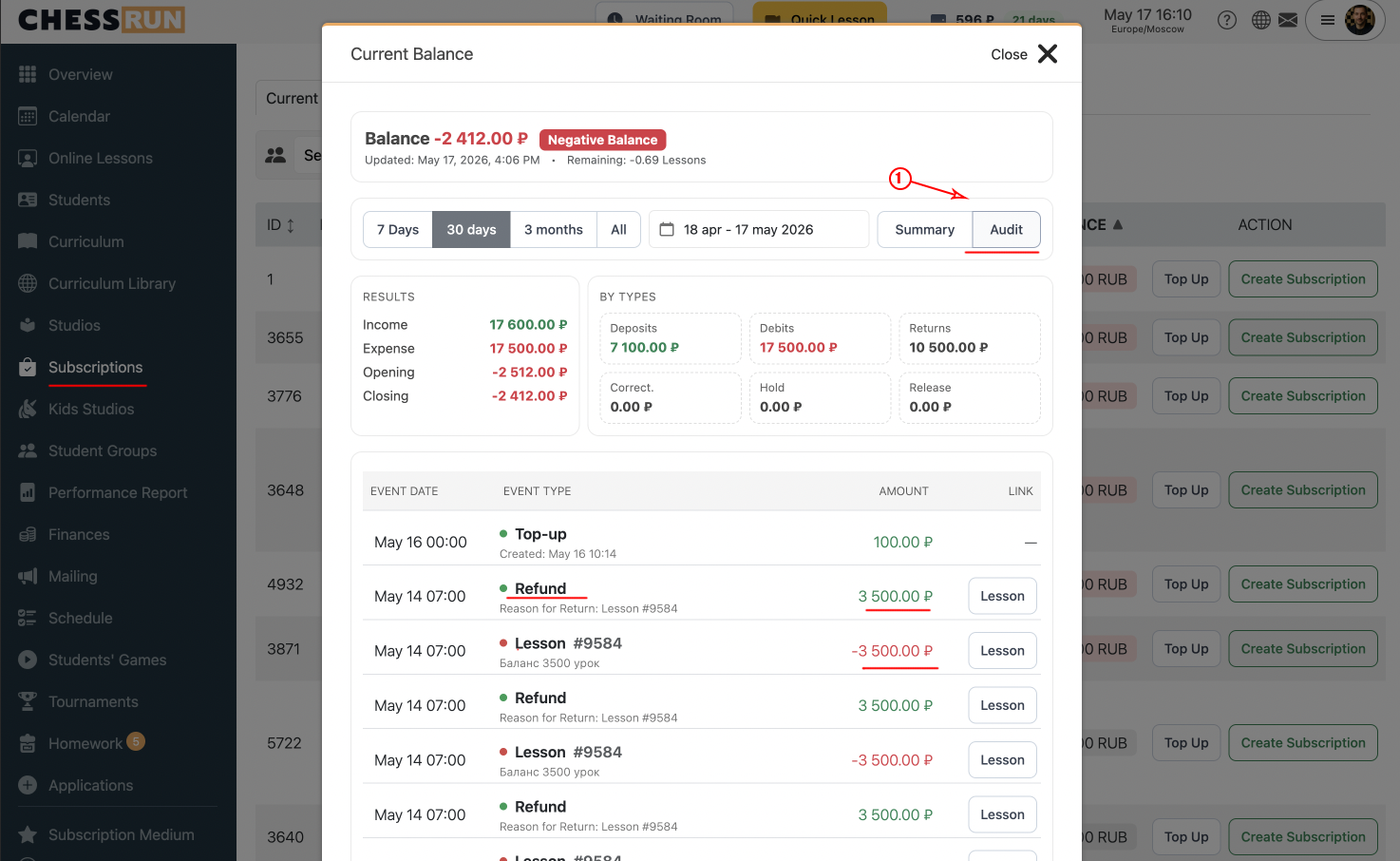Click the EVENT TYPE column header

(x=537, y=491)
